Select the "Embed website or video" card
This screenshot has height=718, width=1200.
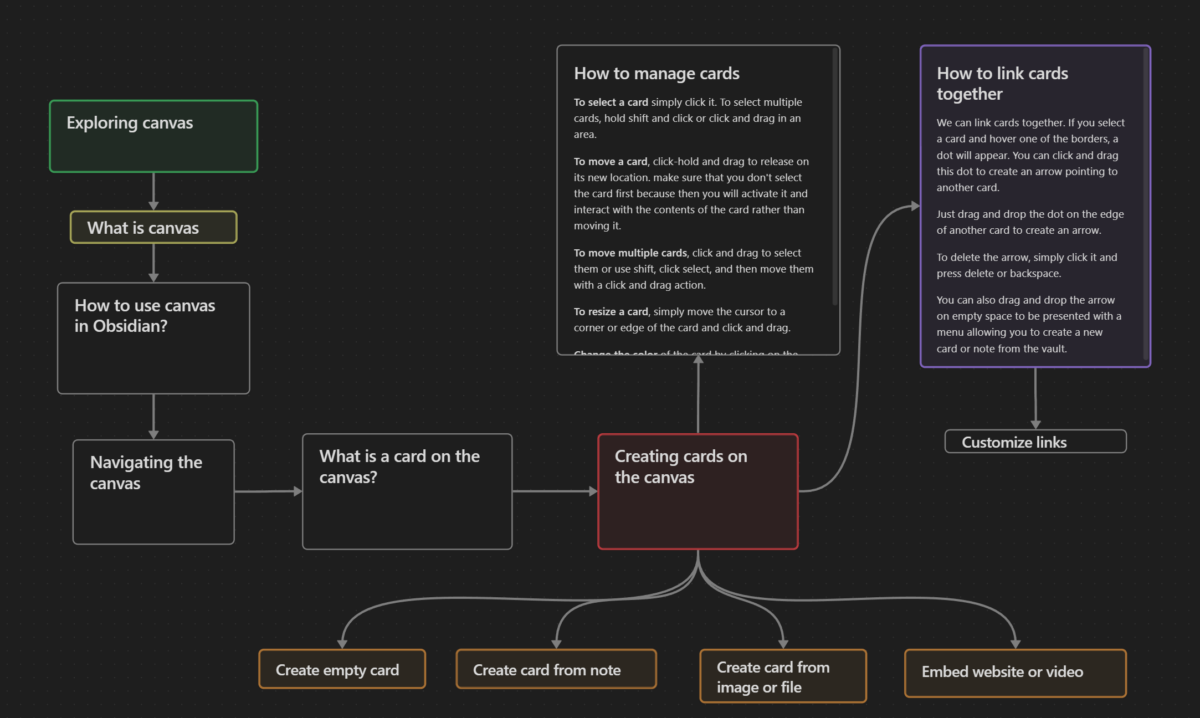[1014, 673]
